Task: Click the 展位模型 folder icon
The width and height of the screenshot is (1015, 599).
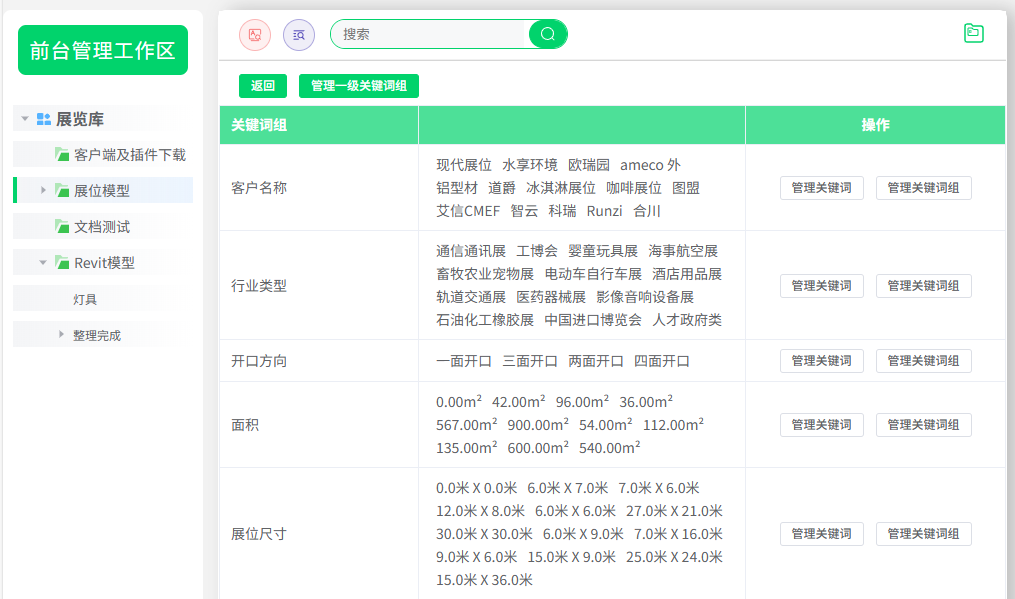Action: pos(60,189)
